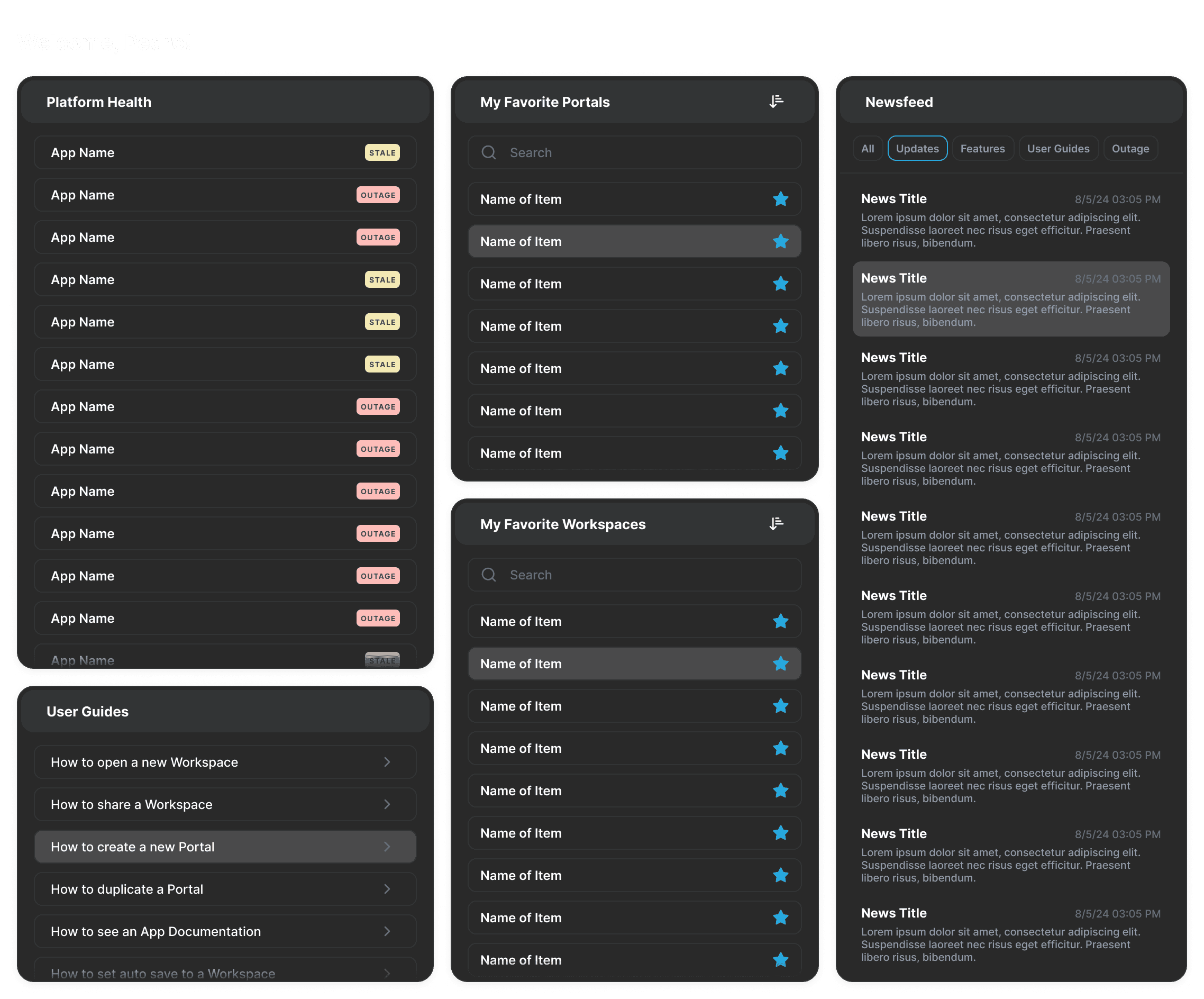Toggle star on highlighted portal item
Image resolution: width=1204 pixels, height=999 pixels.
(780, 241)
